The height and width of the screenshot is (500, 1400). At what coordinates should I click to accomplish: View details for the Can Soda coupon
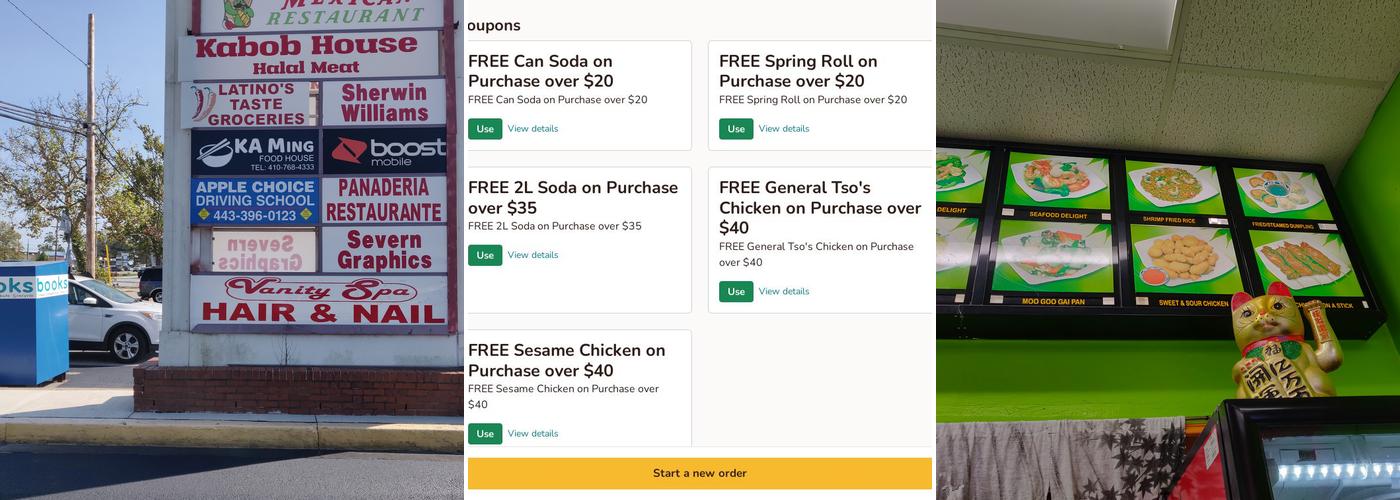(533, 129)
